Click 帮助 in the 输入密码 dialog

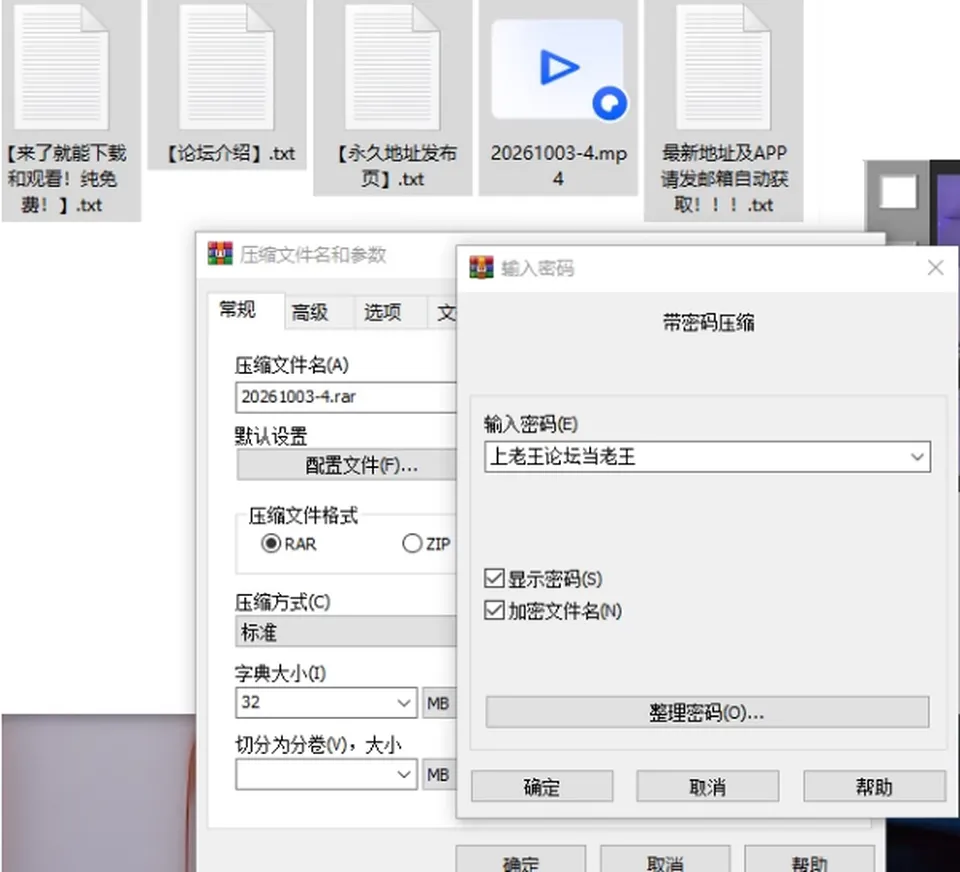[874, 786]
